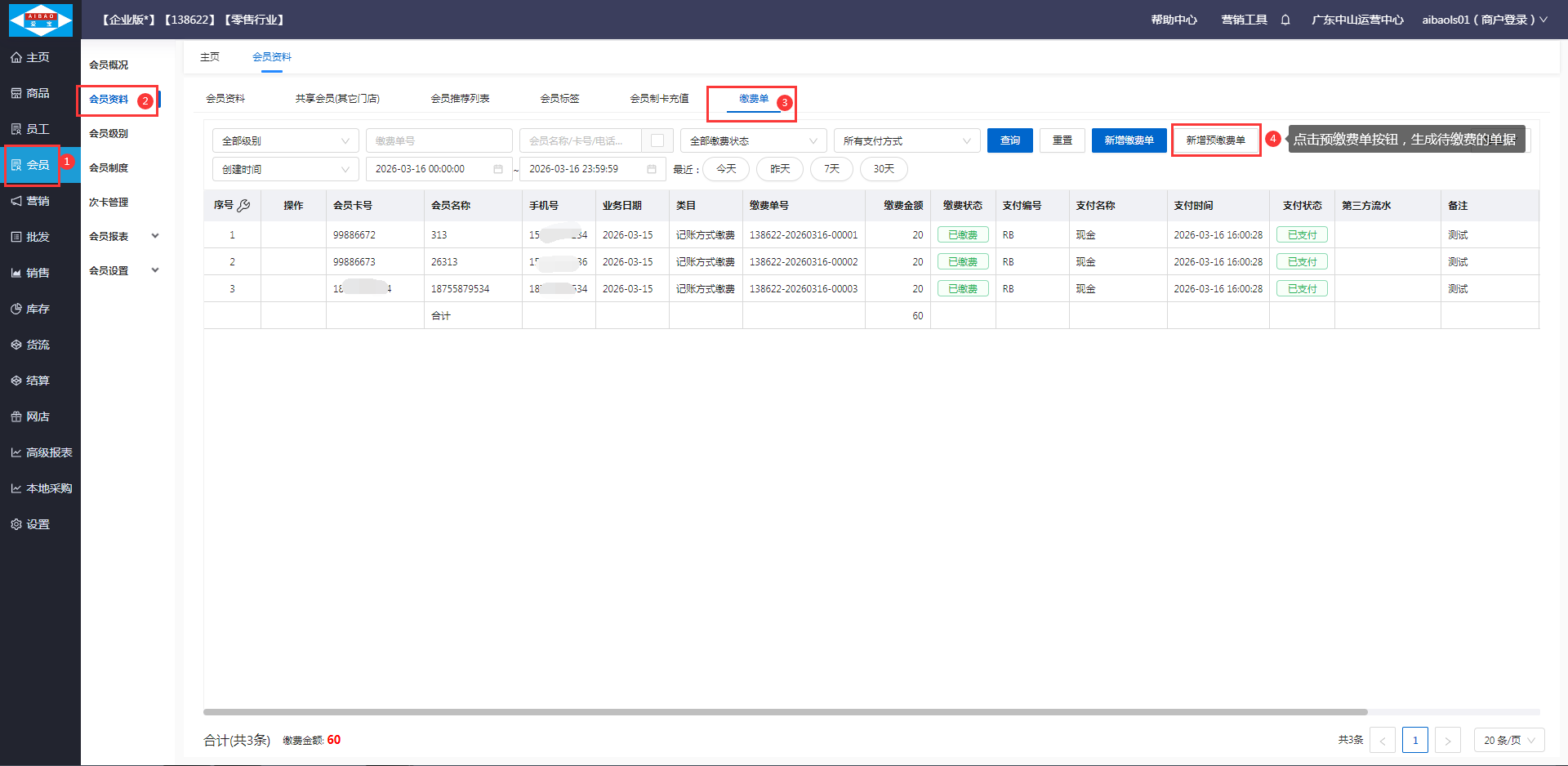This screenshot has width=1568, height=766.
Task: Open the 库存 sidebar section
Action: tap(38, 309)
